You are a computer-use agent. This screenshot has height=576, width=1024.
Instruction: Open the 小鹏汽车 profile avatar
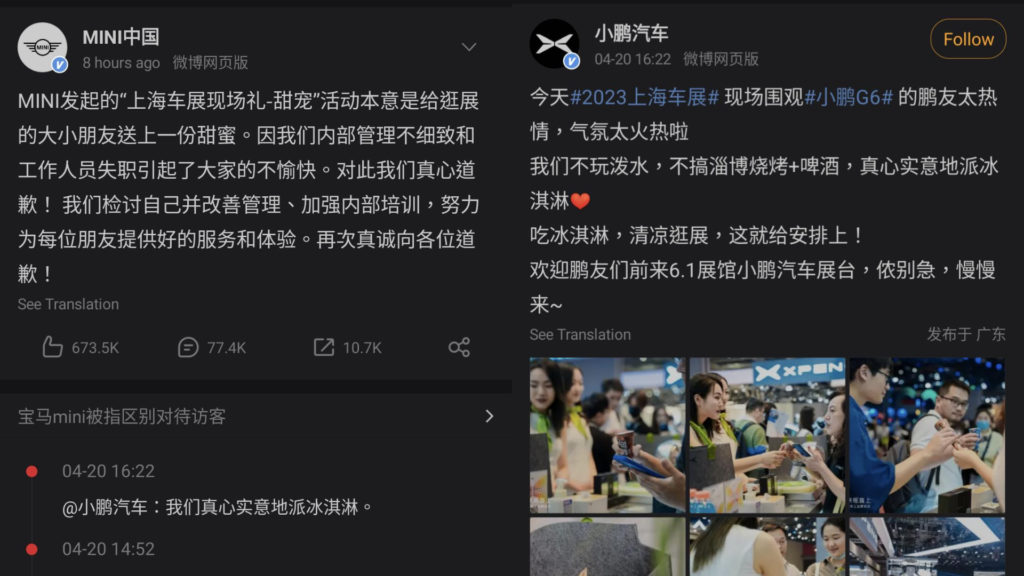click(554, 44)
